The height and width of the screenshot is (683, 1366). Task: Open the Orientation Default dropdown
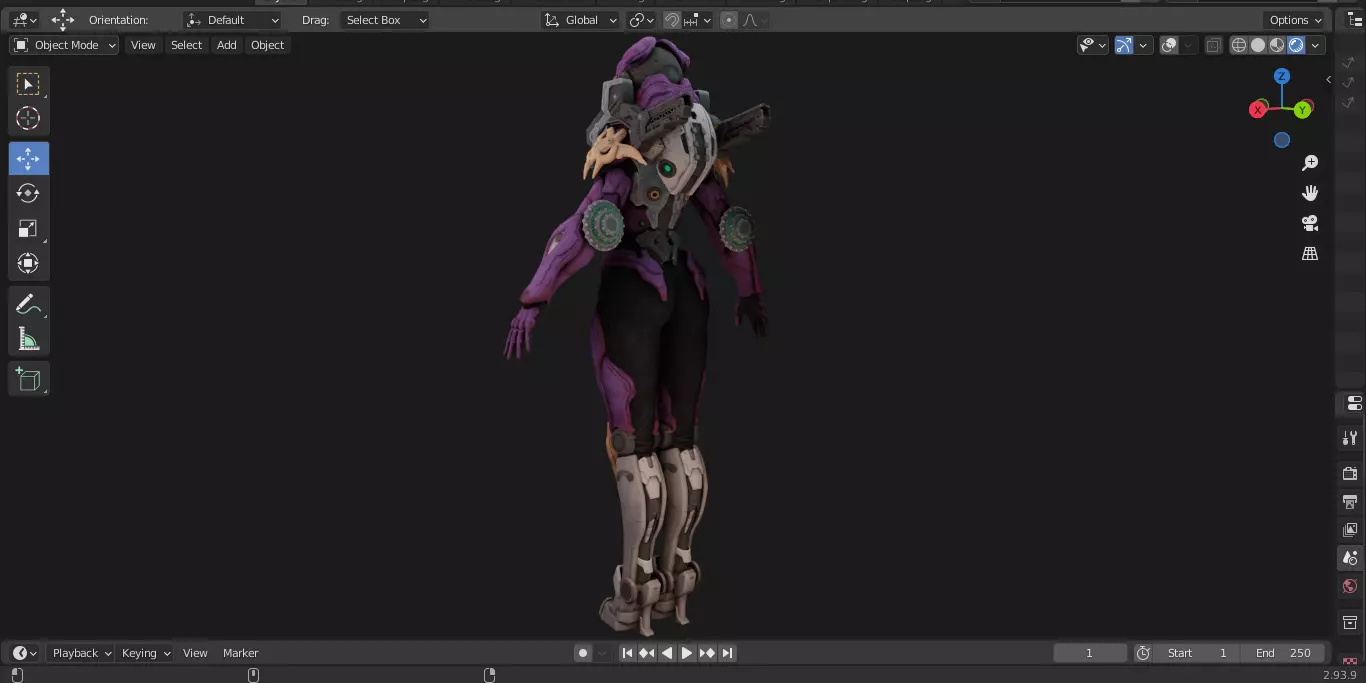(x=233, y=20)
